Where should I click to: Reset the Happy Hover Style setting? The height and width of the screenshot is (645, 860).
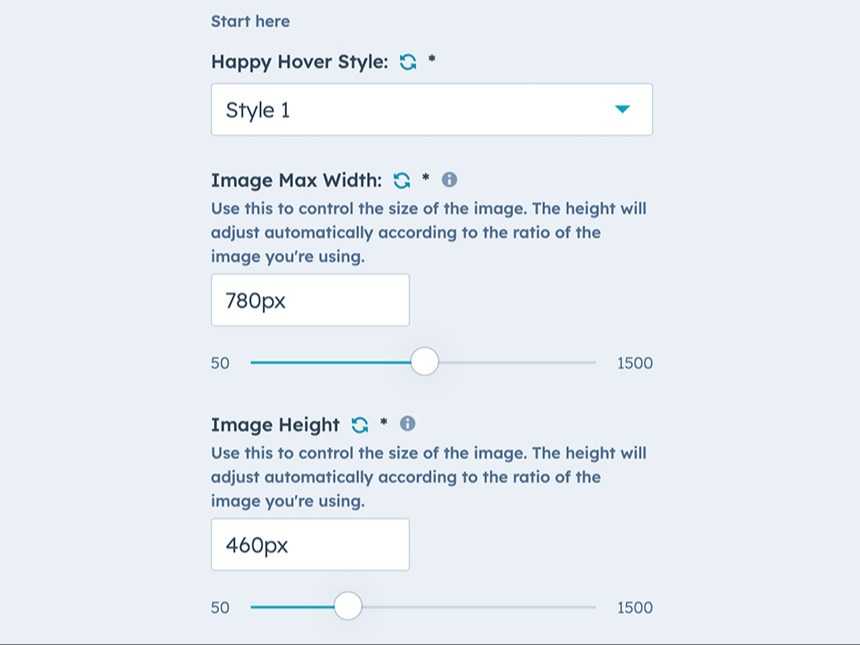pyautogui.click(x=406, y=61)
